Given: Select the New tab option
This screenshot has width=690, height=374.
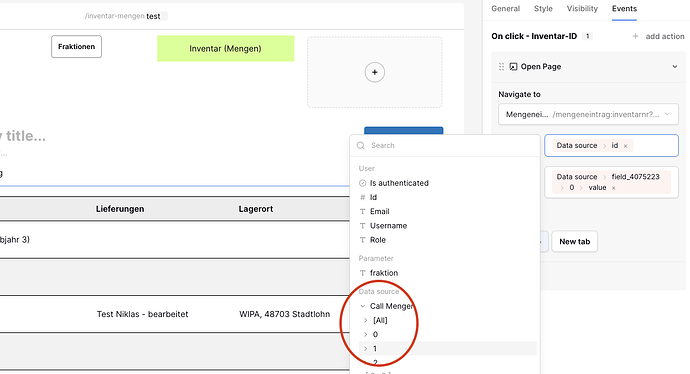Looking at the screenshot, I should 574,242.
